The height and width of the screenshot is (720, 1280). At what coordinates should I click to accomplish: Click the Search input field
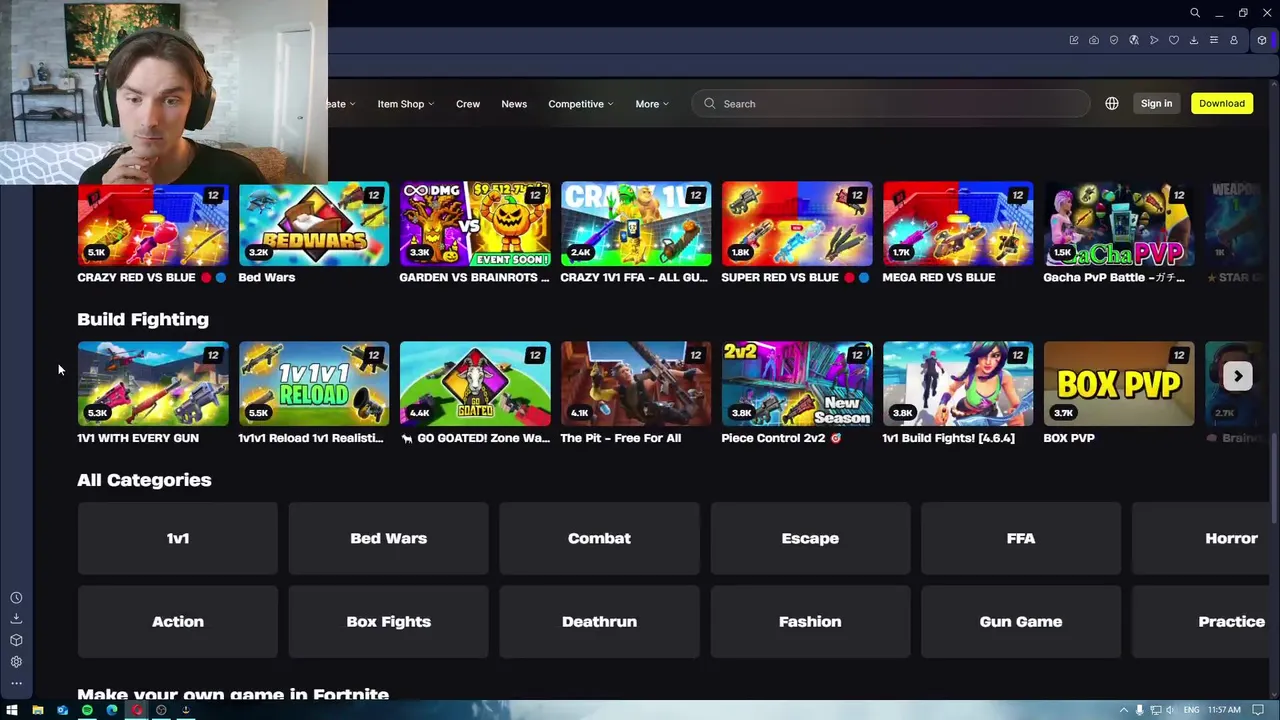coord(890,103)
